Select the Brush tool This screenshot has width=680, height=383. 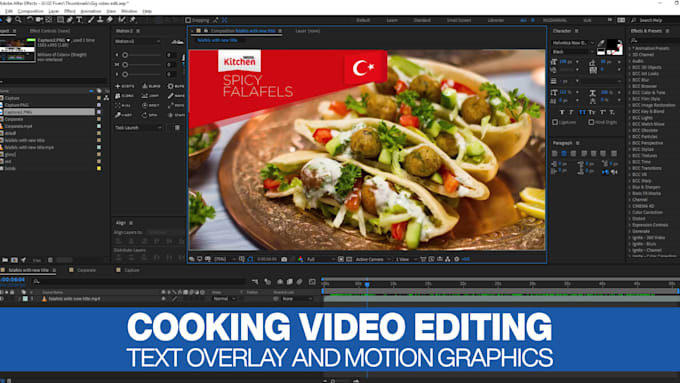point(91,20)
